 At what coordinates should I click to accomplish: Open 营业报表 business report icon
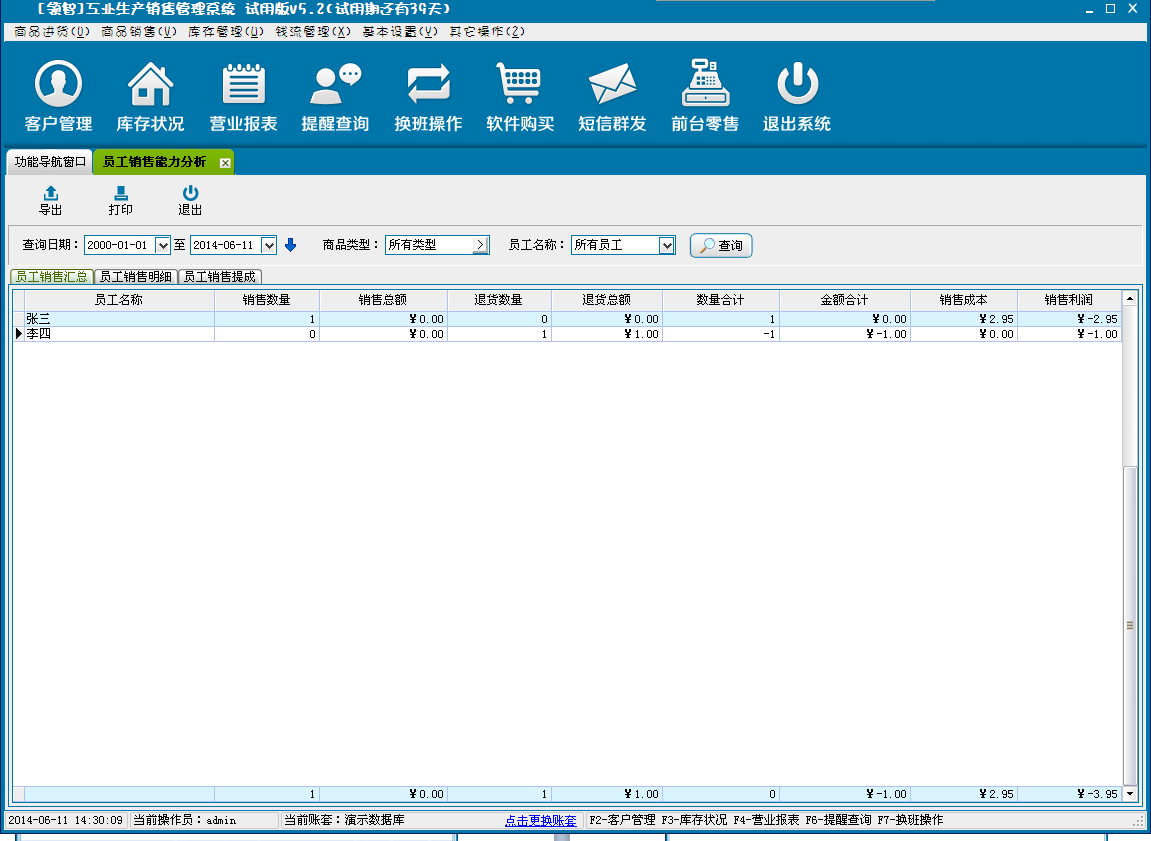click(x=243, y=85)
